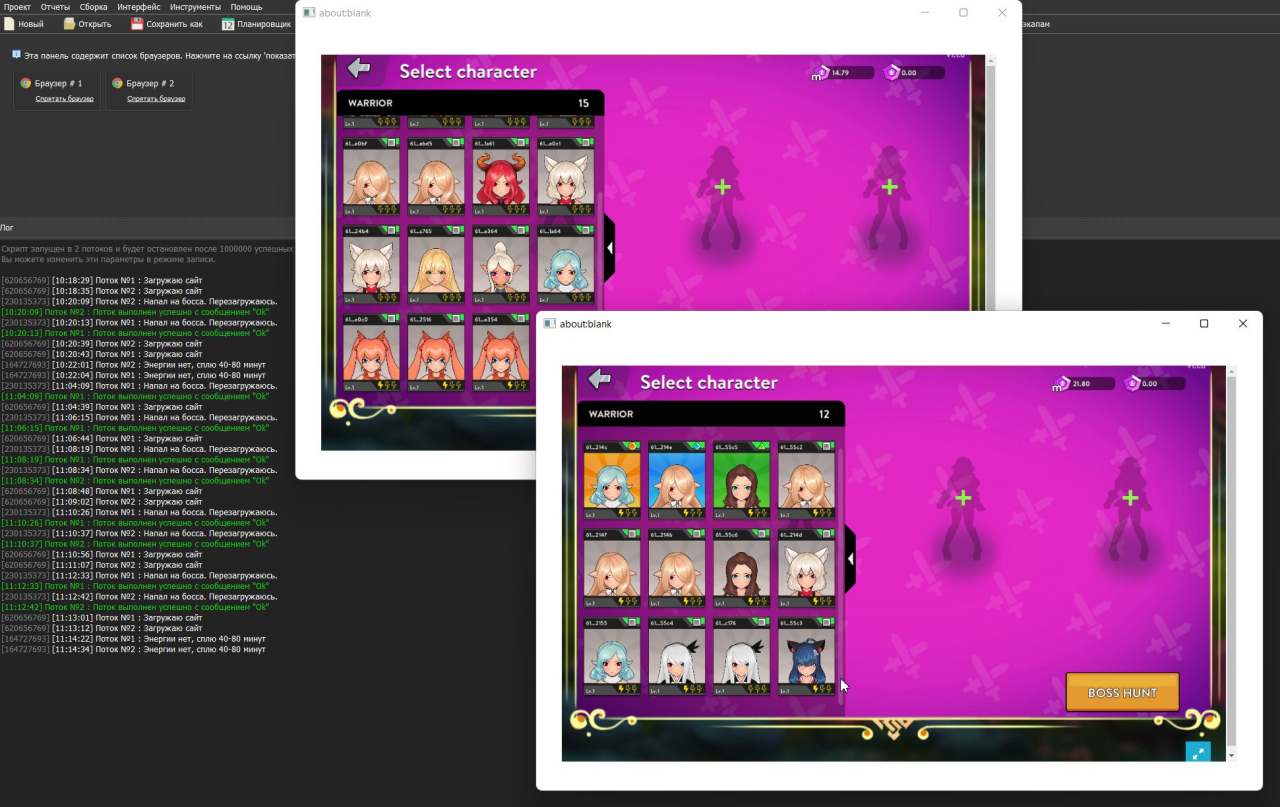The image size is (1280, 807).
Task: Open the Интерфейс menu
Action: click(x=138, y=7)
